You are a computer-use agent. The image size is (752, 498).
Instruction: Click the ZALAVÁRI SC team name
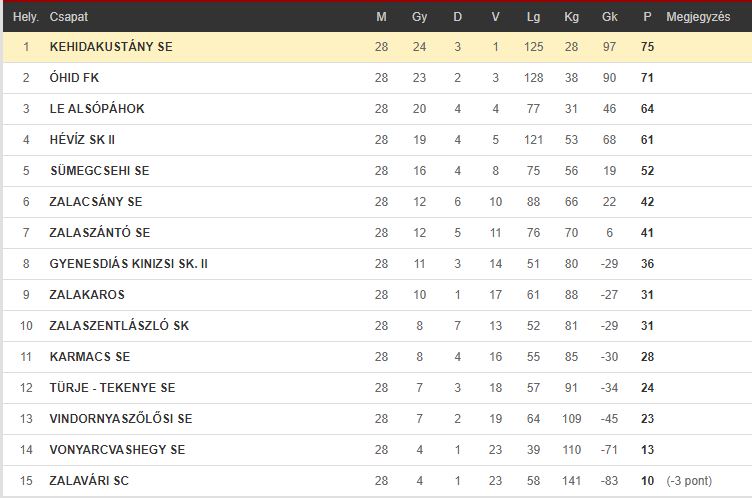point(89,481)
